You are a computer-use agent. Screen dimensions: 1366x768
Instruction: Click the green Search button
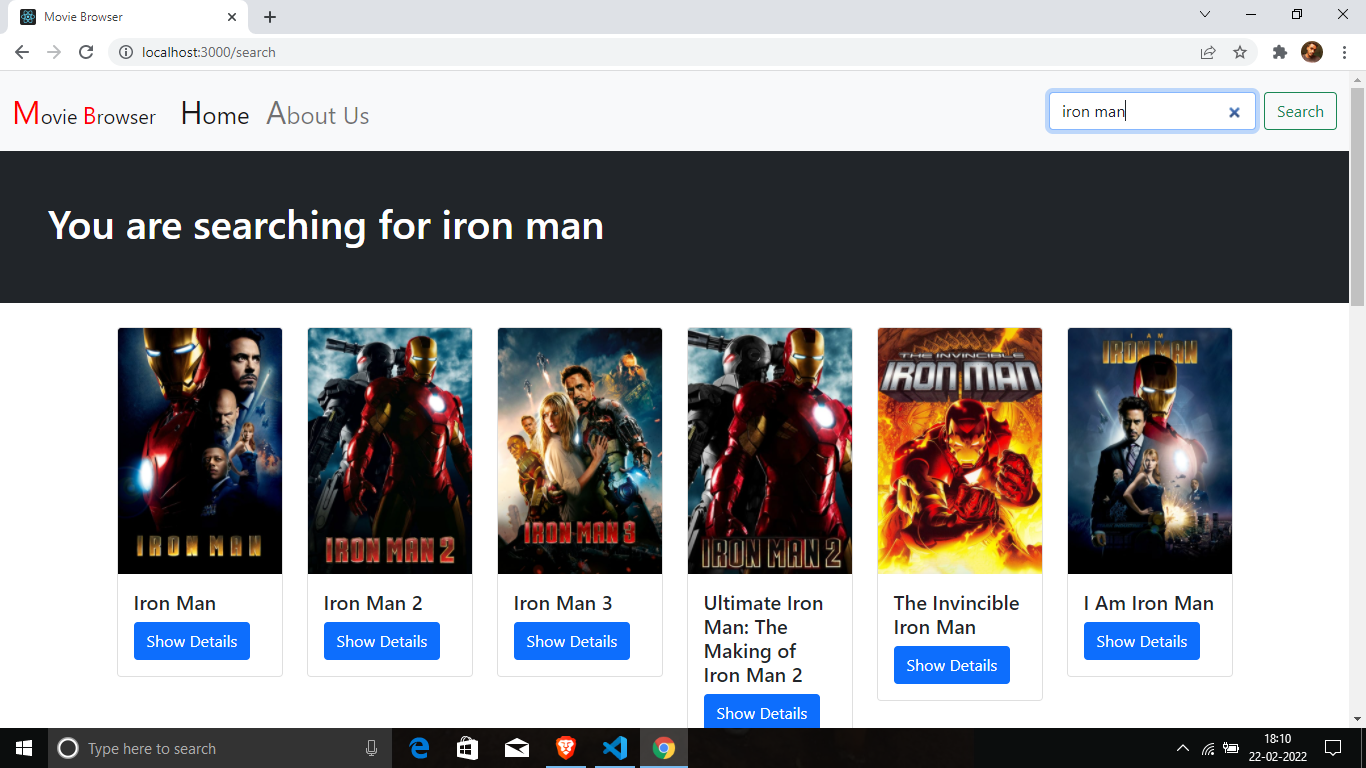[x=1300, y=111]
